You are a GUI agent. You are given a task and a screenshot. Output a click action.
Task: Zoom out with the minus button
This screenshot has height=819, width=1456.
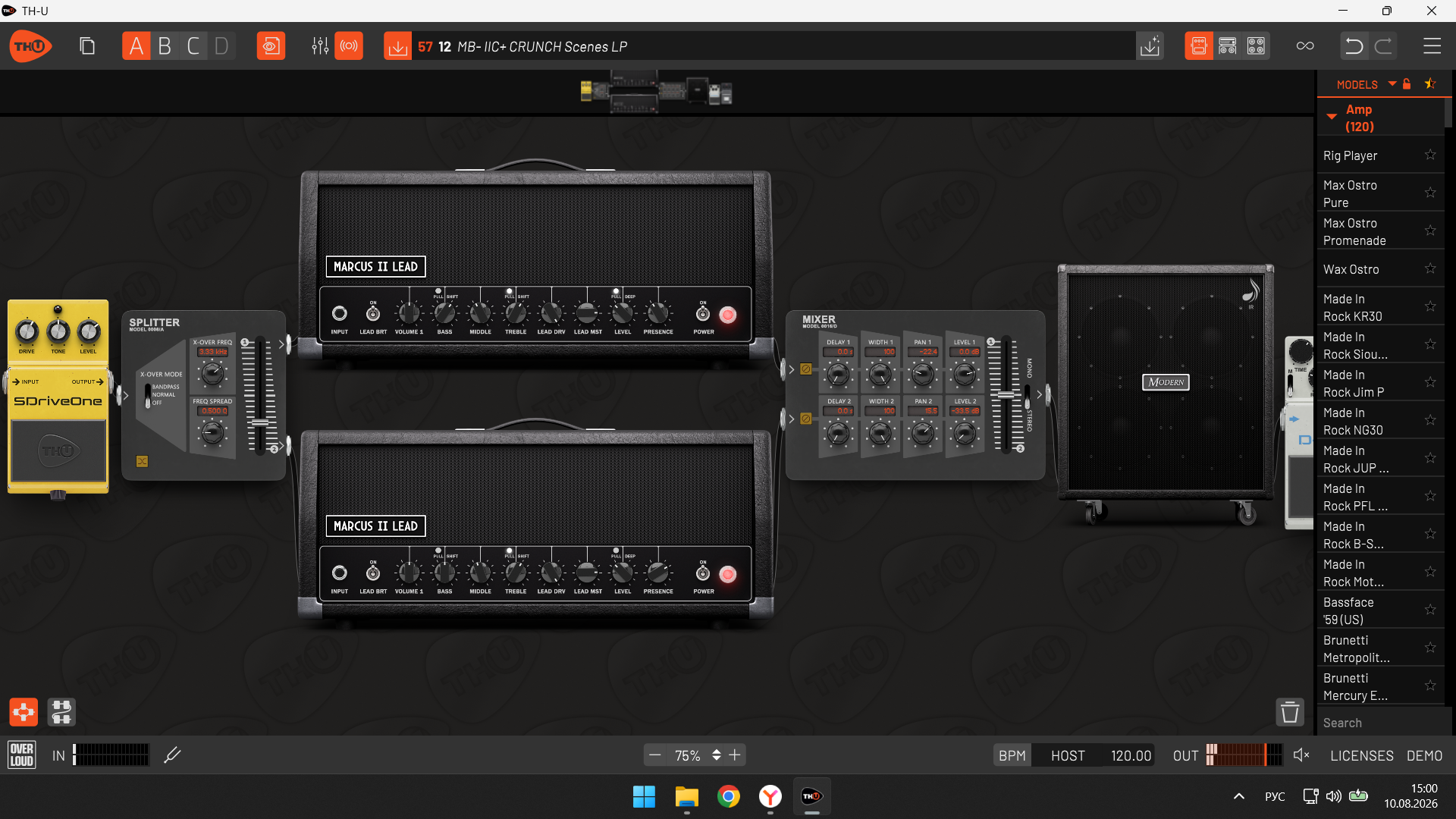(x=655, y=755)
